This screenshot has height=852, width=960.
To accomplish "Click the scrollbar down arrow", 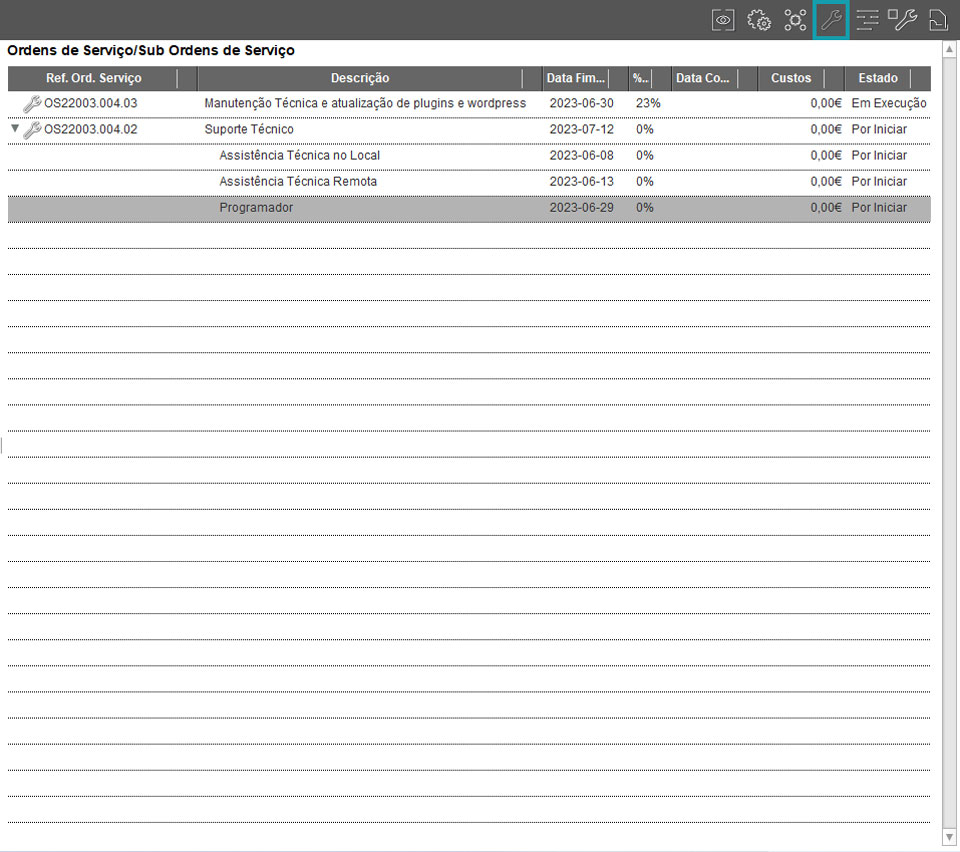I will point(950,836).
